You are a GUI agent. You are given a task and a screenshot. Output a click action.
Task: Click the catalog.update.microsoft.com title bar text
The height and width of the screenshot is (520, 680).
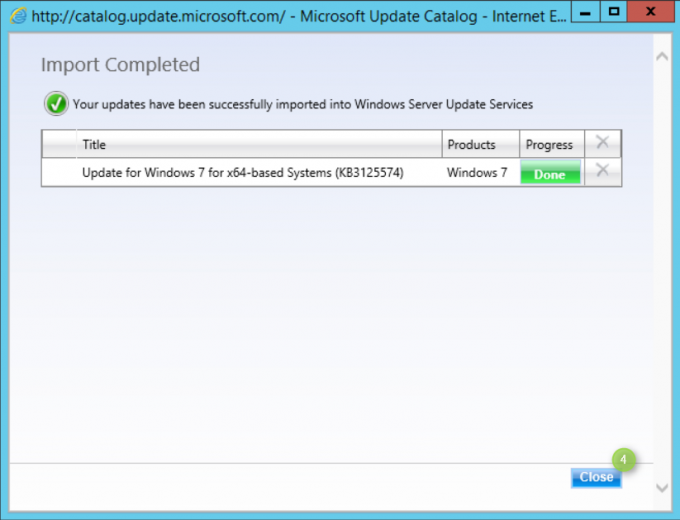pos(160,16)
